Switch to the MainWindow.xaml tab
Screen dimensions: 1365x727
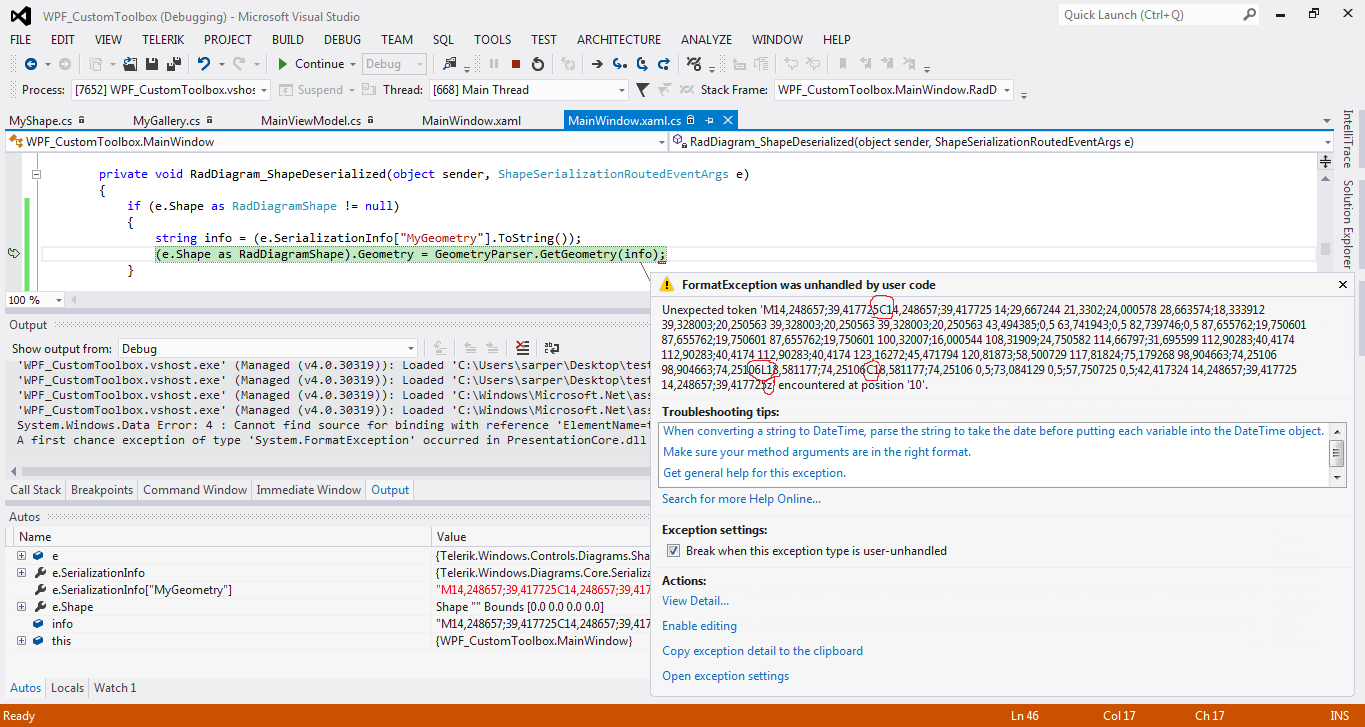coord(471,121)
